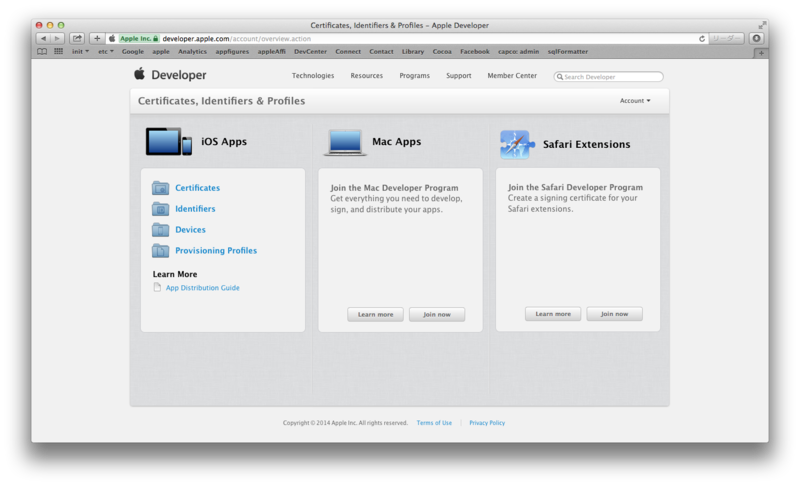Screen dimensions: 800x486
Task: Click the Devices folder icon
Action: [x=160, y=229]
